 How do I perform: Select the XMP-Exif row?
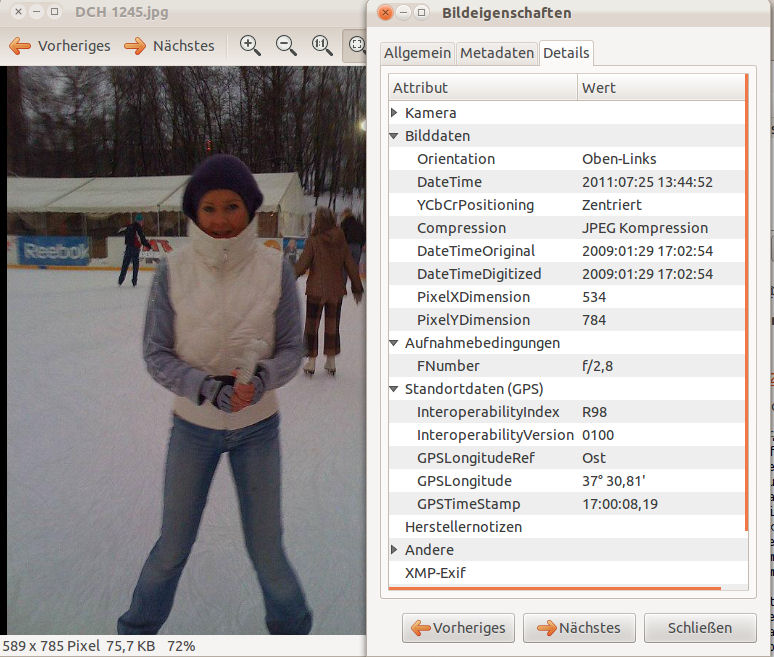tap(567, 573)
